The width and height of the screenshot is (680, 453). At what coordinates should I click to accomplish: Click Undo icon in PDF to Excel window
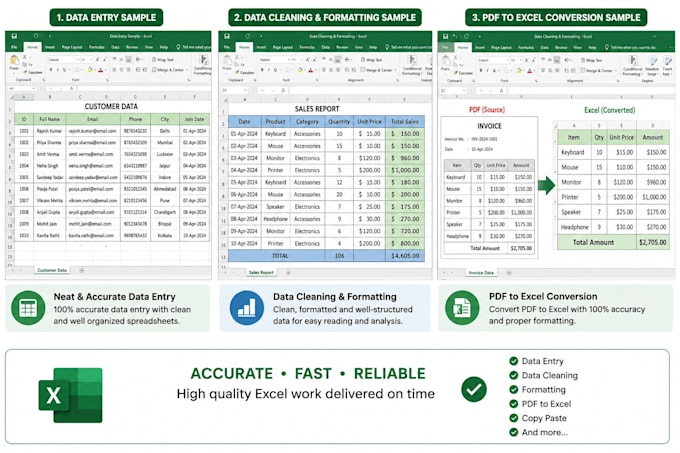[454, 36]
